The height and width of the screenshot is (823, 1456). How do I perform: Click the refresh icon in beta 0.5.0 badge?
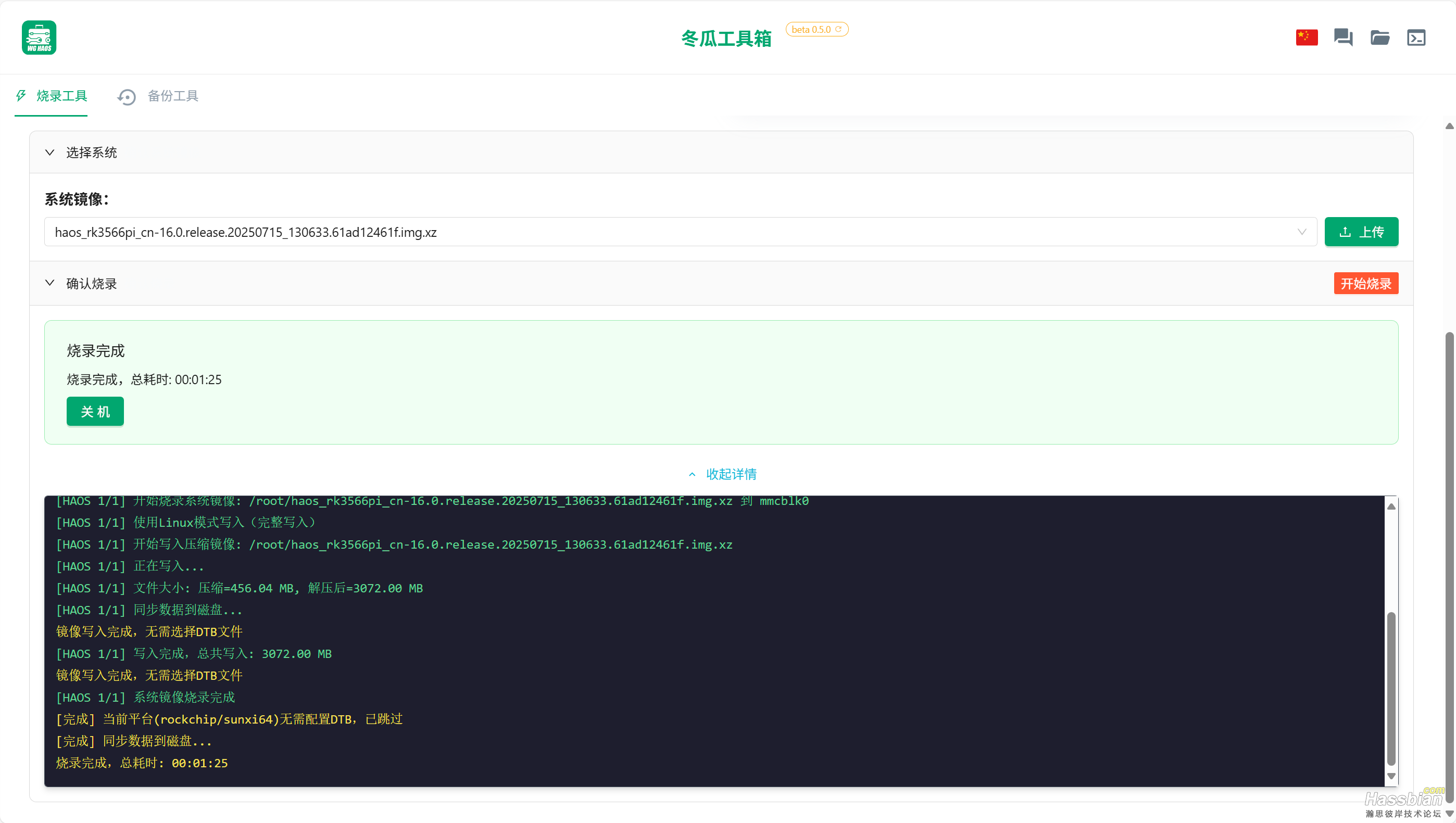click(838, 29)
